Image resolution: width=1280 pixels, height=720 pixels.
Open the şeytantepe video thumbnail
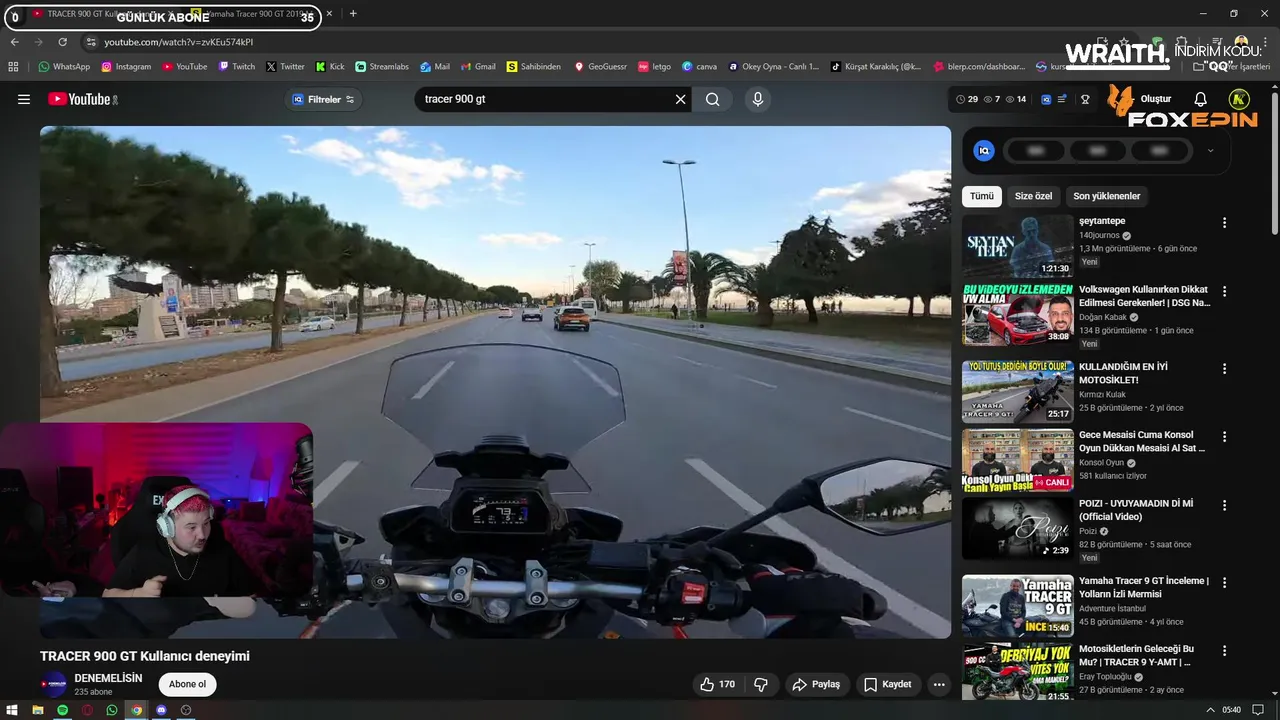coord(1017,246)
